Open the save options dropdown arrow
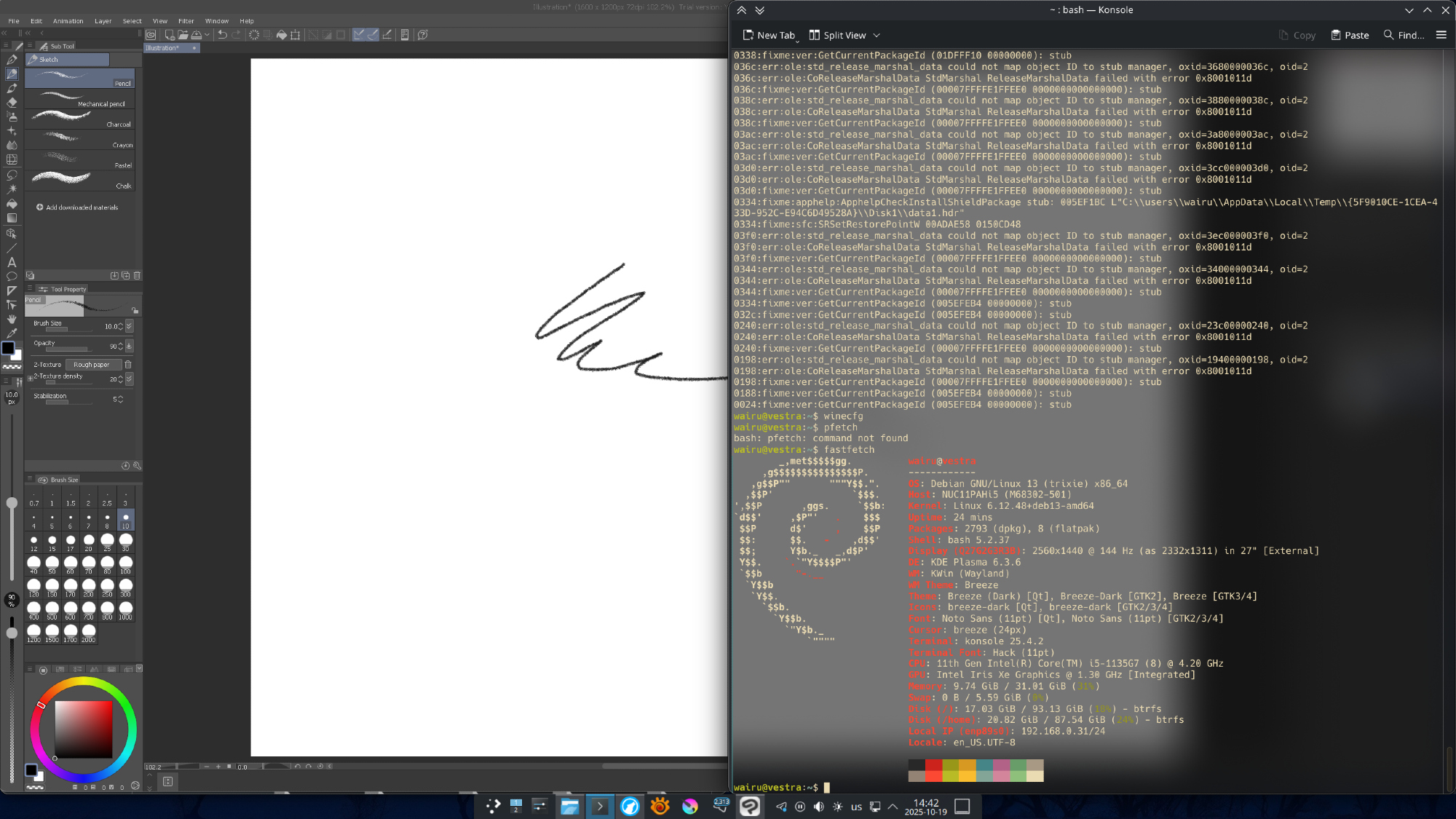The height and width of the screenshot is (819, 1456). [207, 34]
